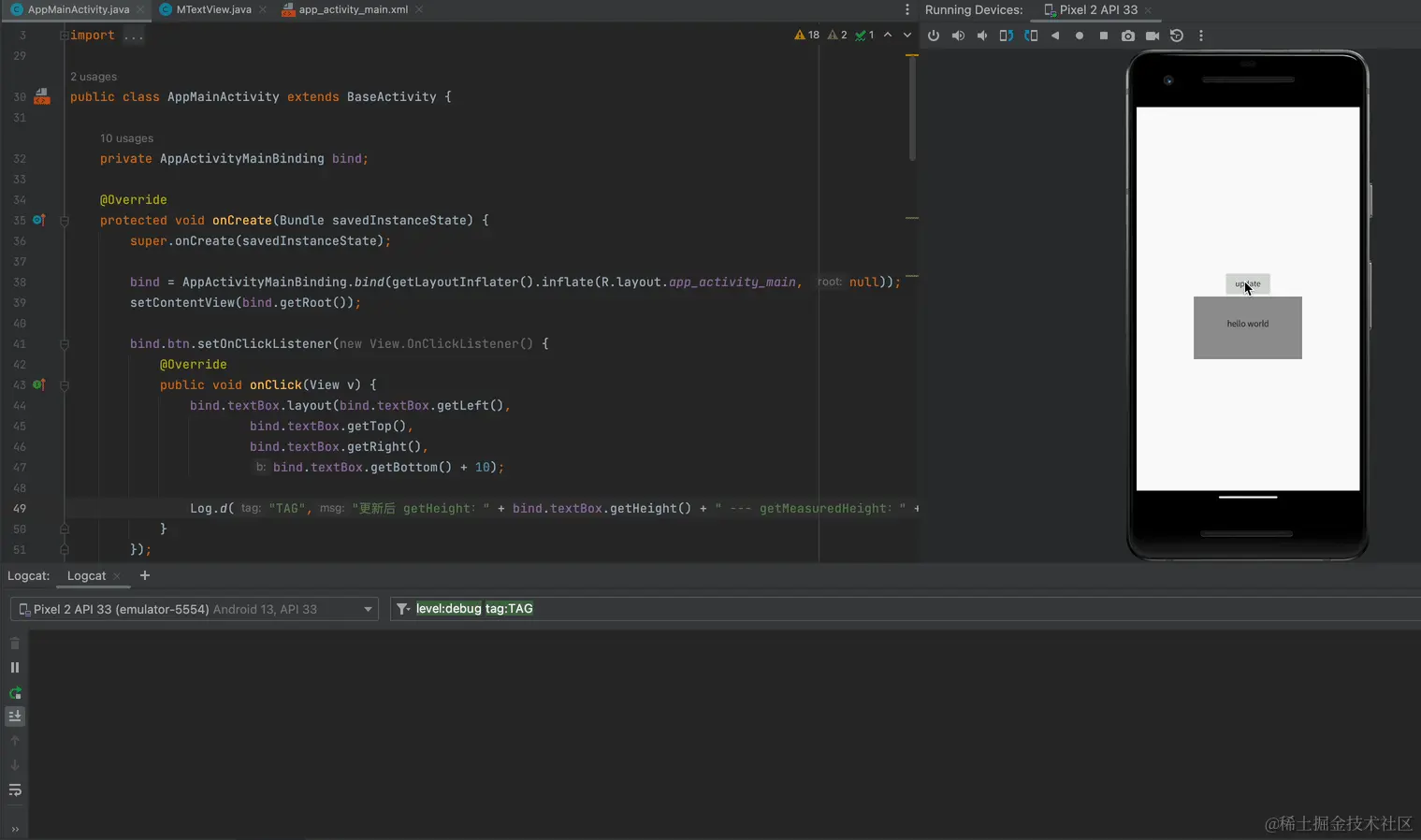Screen dimensions: 1421x840
Task: Click the 18 warnings inspection indicator
Action: tap(806, 36)
